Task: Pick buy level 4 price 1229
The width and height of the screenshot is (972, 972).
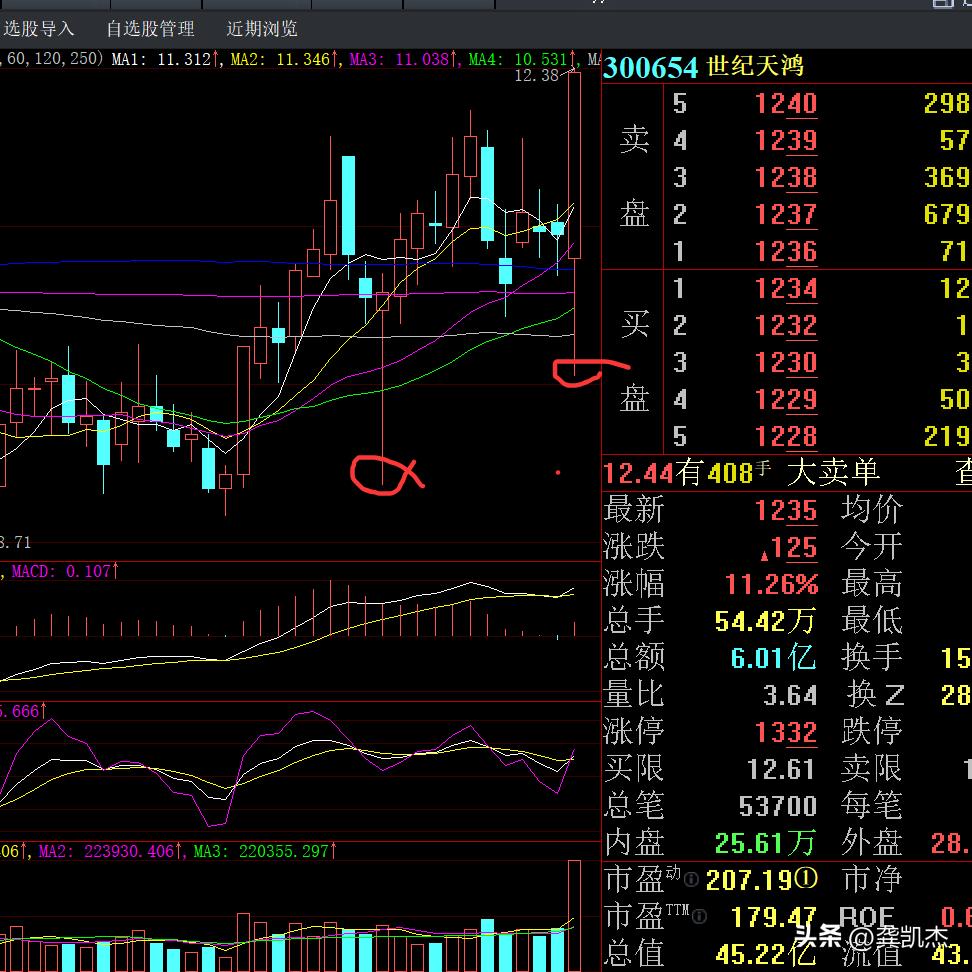Action: tap(785, 399)
